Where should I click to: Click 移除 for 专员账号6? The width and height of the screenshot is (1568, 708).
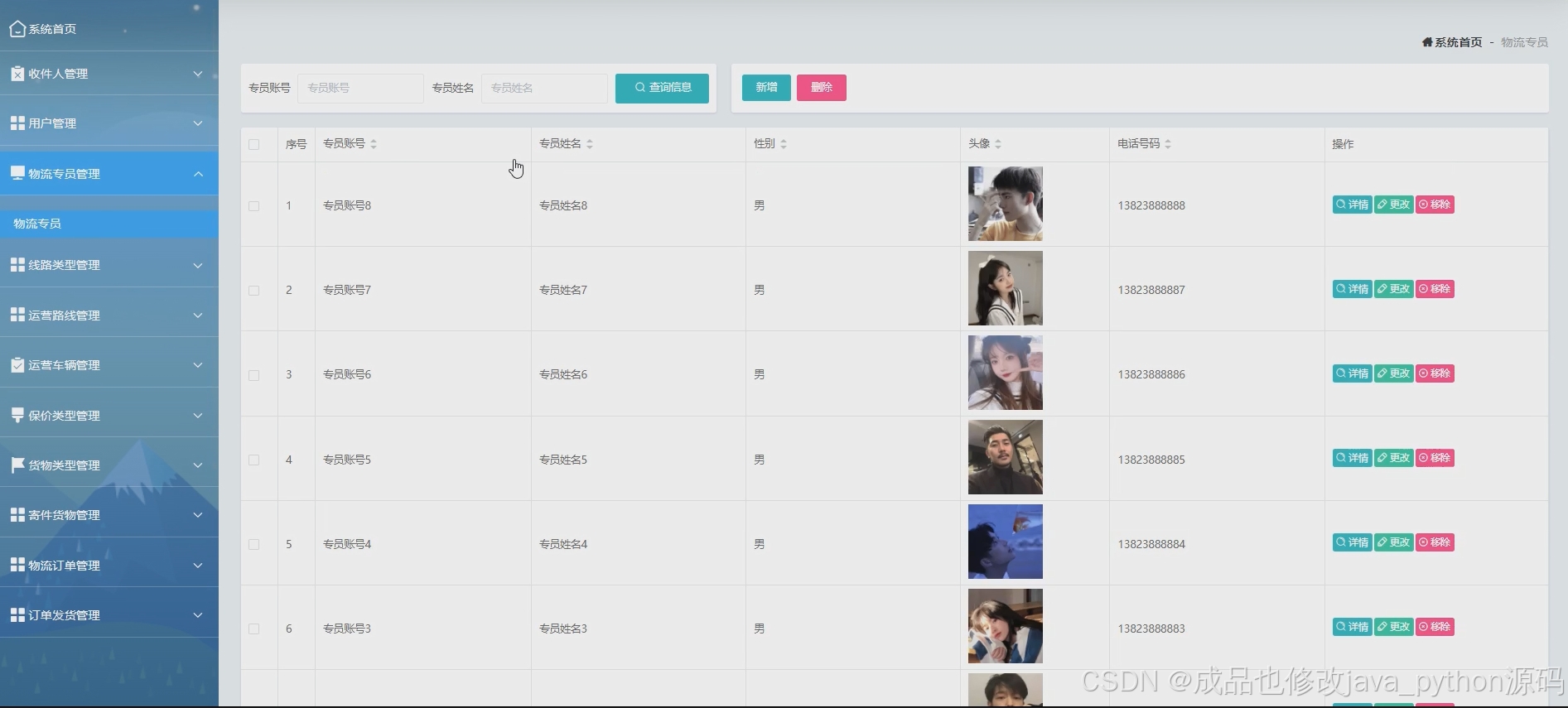pos(1435,373)
